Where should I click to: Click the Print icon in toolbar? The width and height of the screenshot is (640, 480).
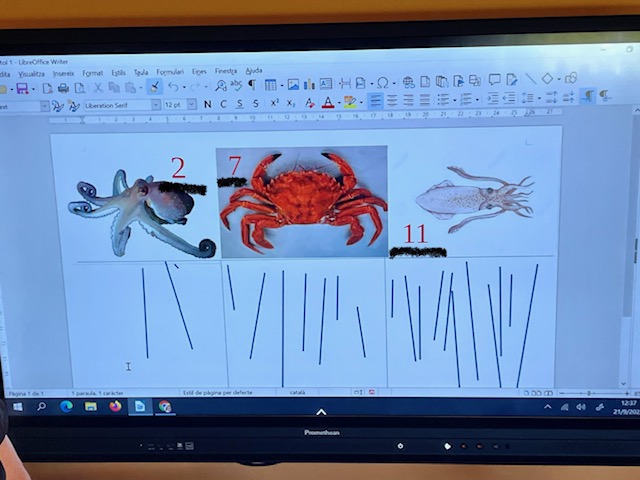coord(63,88)
